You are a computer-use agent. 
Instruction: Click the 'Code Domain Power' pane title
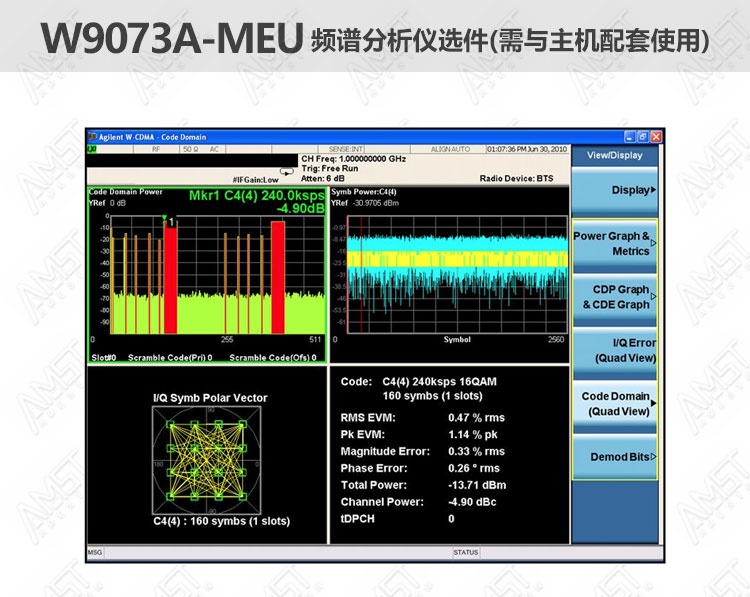coord(126,192)
